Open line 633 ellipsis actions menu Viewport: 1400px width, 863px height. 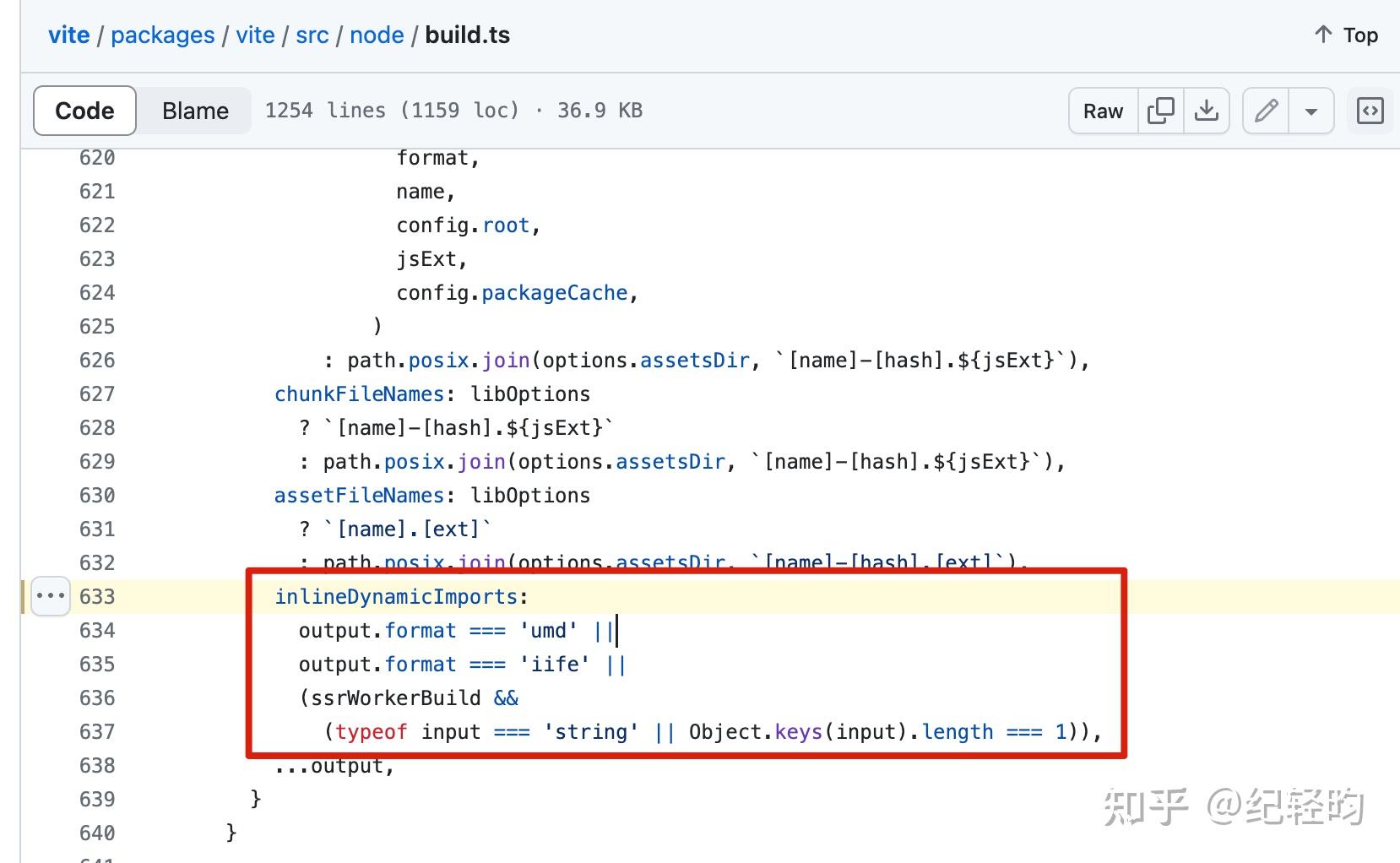tap(50, 596)
